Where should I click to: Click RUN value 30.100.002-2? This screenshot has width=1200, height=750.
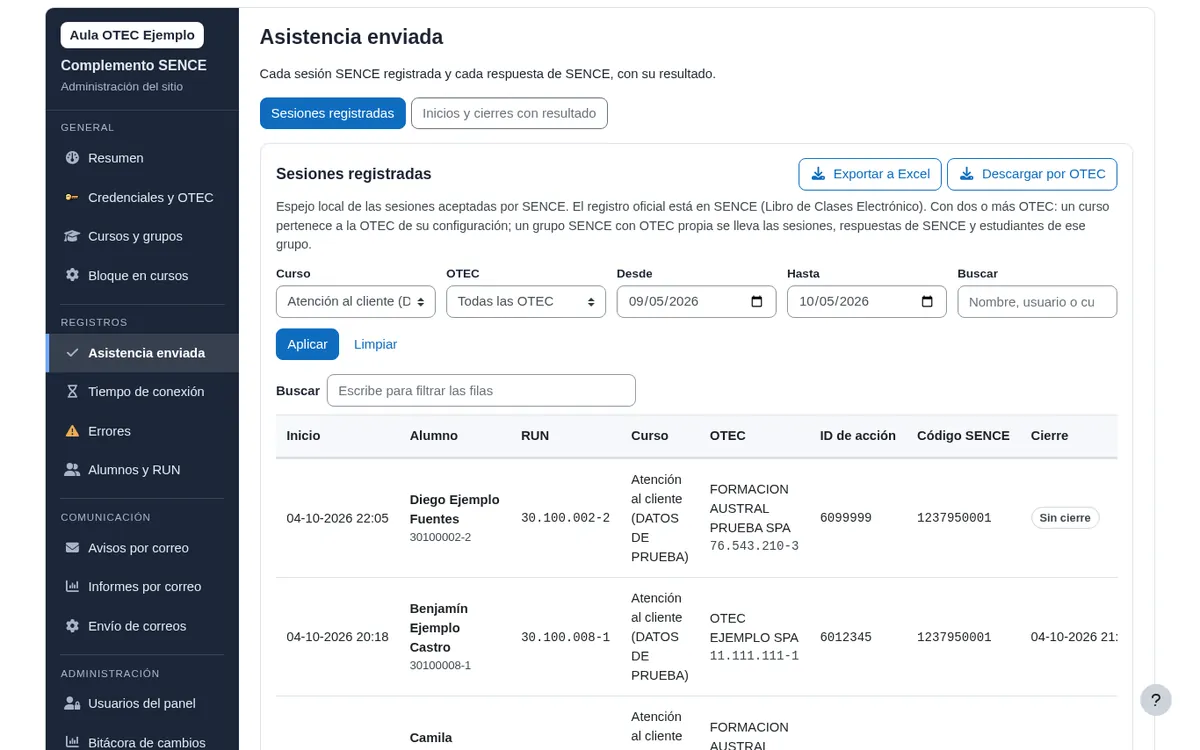[565, 518]
